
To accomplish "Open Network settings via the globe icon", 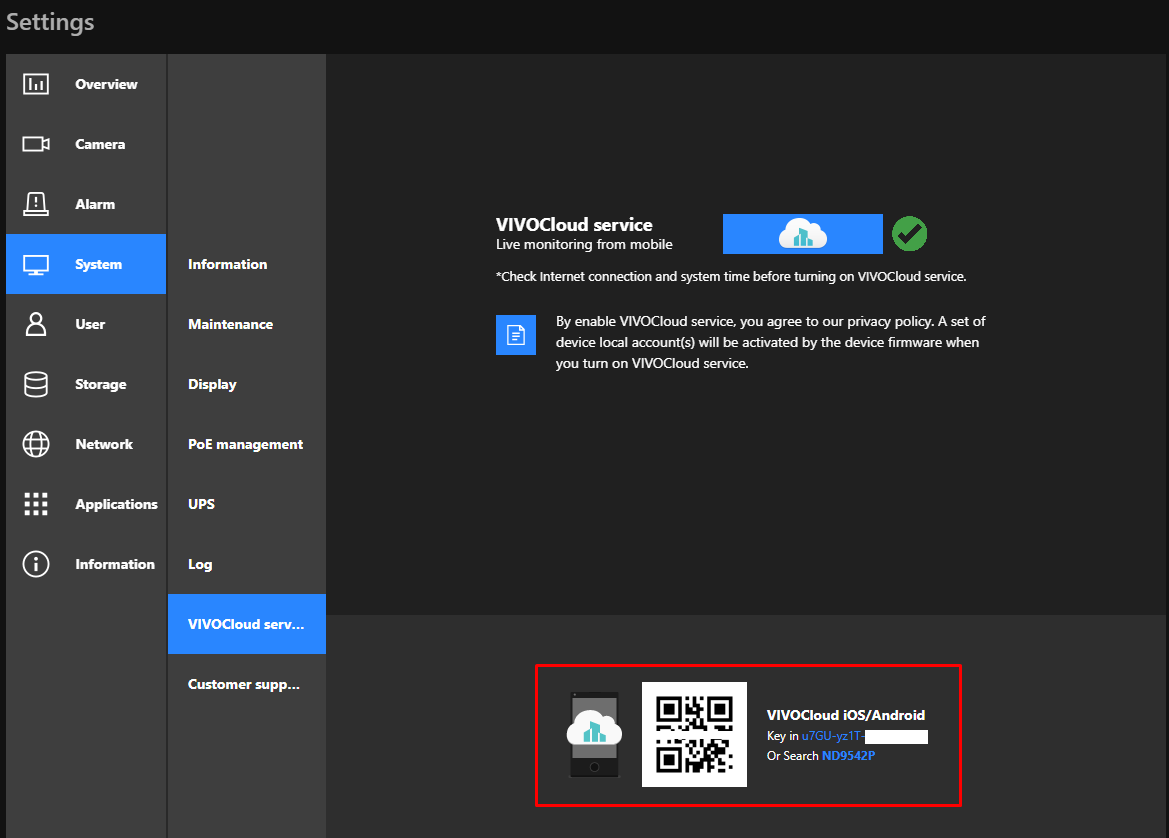I will 36,444.
